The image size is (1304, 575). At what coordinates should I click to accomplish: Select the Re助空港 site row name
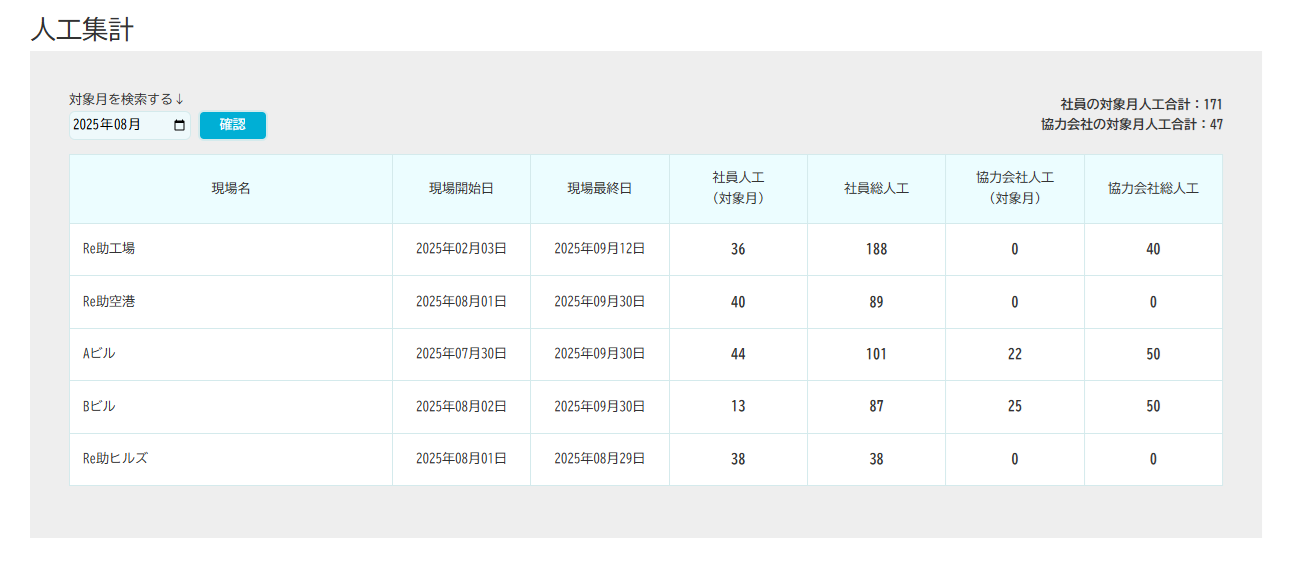(x=109, y=302)
